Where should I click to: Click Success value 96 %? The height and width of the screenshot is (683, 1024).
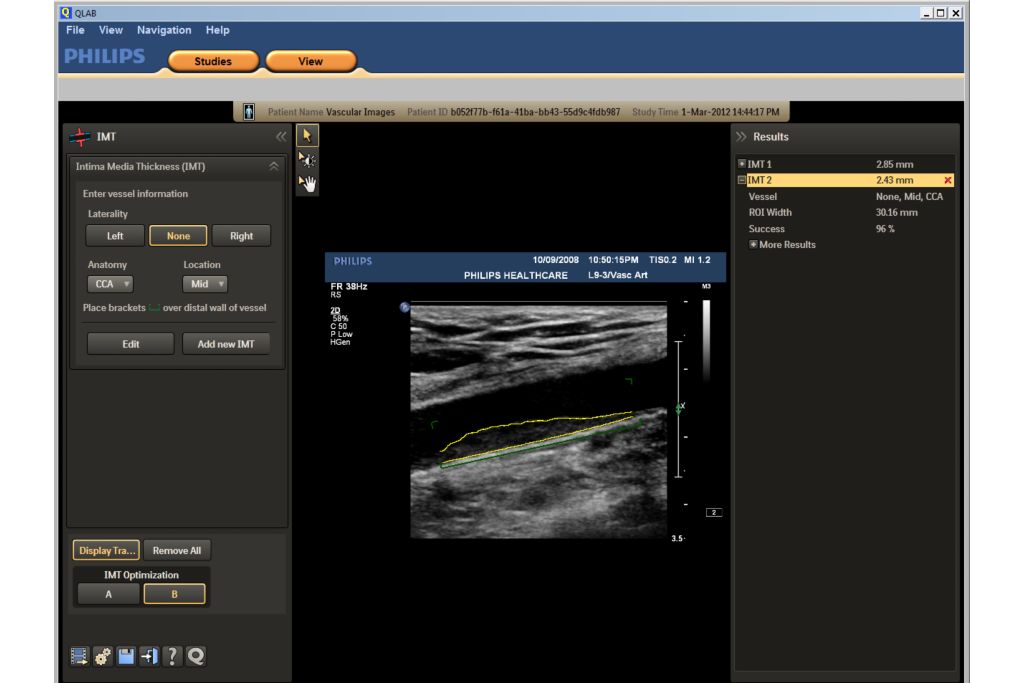tap(885, 229)
